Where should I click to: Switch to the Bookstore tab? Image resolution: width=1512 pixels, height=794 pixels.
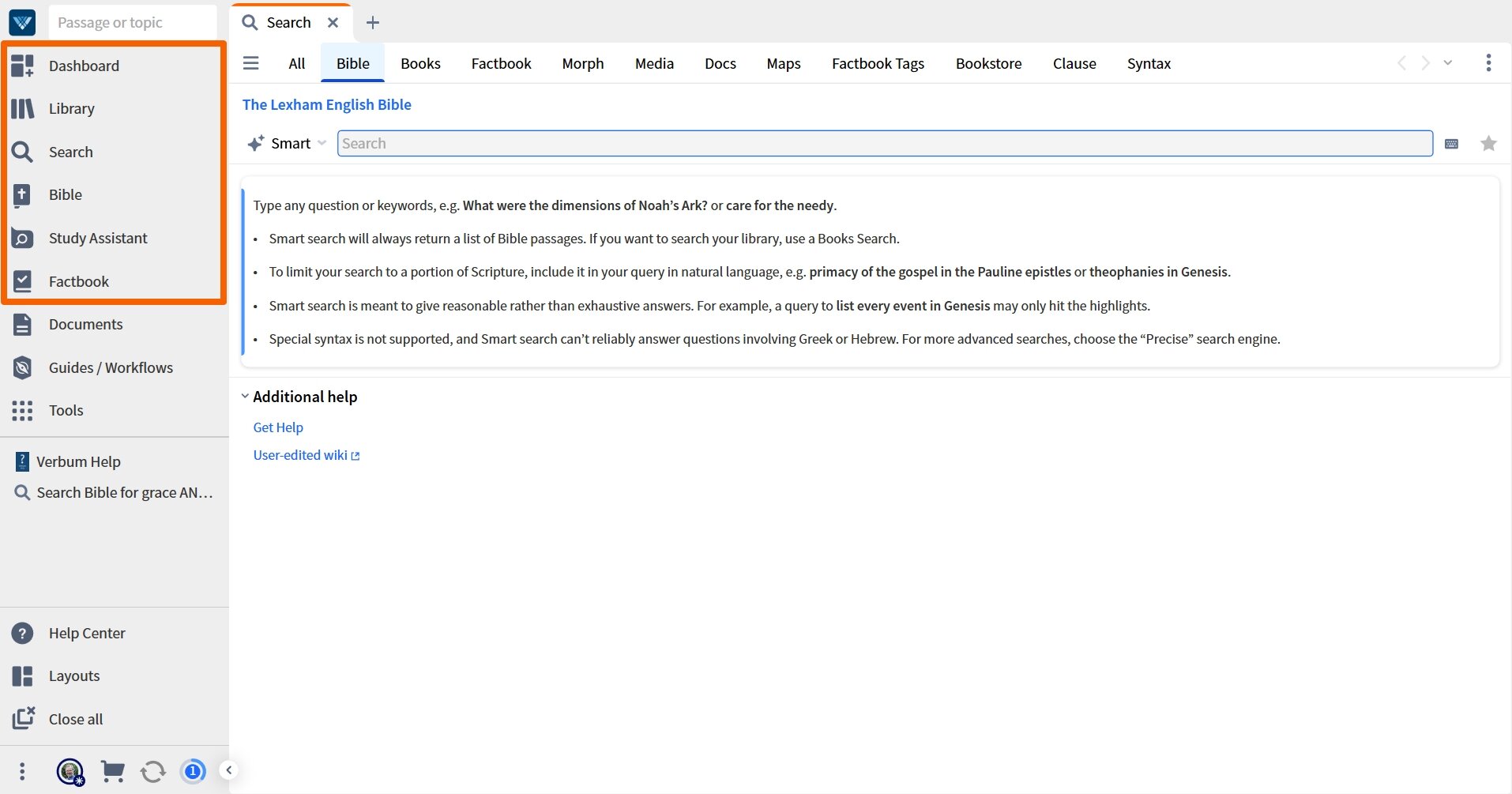point(988,64)
